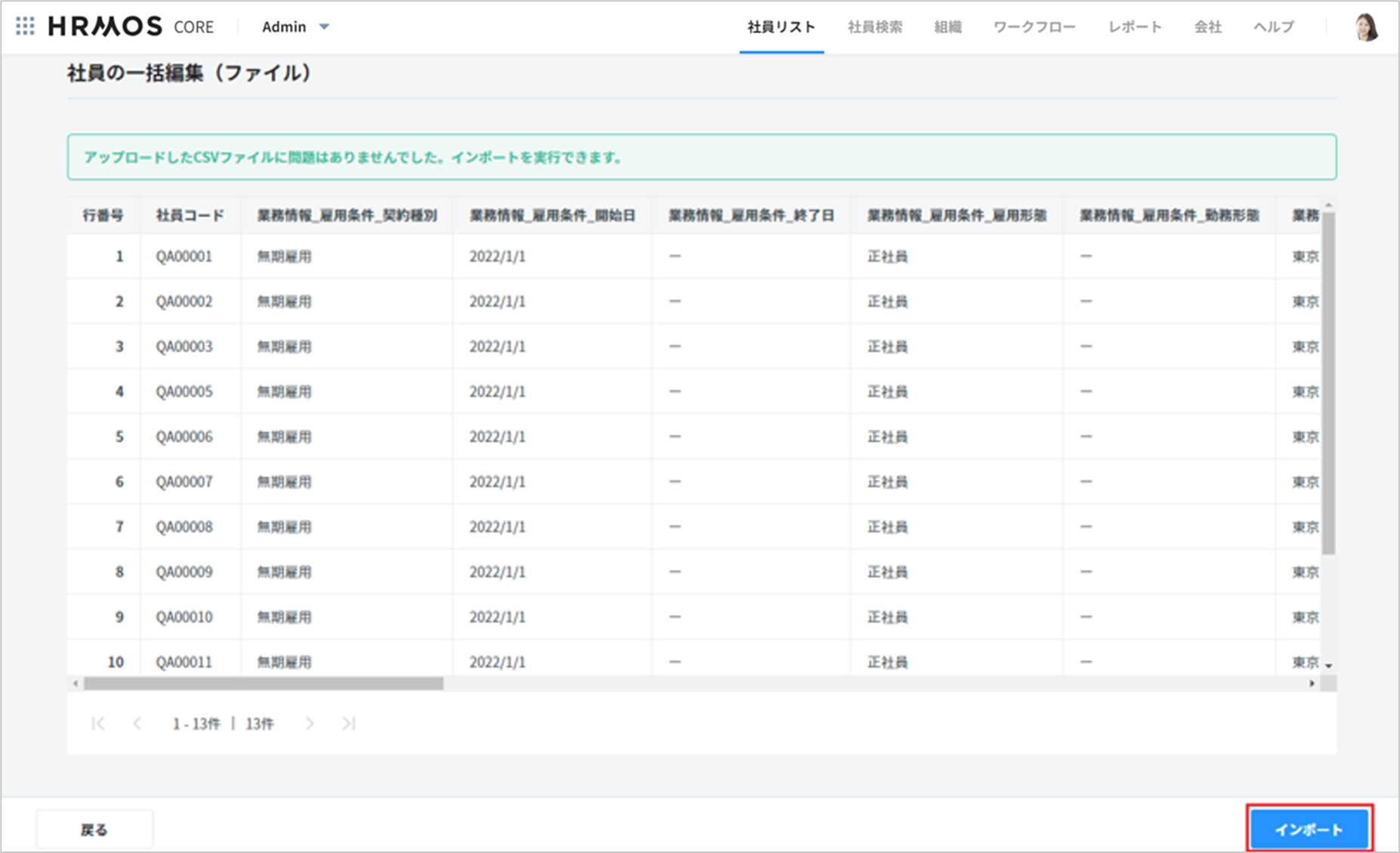Open the ヘルプ menu
1400x853 pixels.
(1273, 27)
